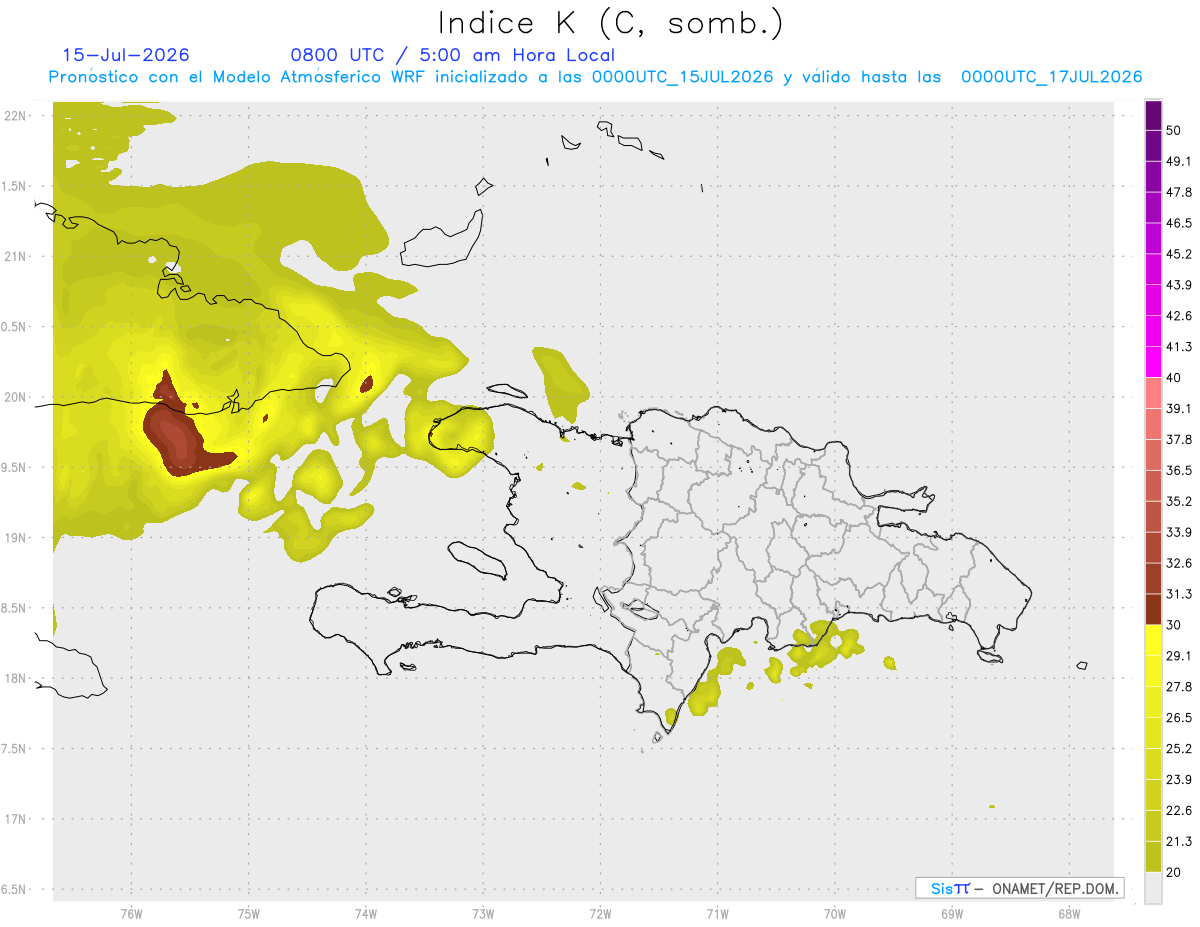1200x927 pixels.
Task: Click the latitude label "1.5N"
Action: (15, 186)
